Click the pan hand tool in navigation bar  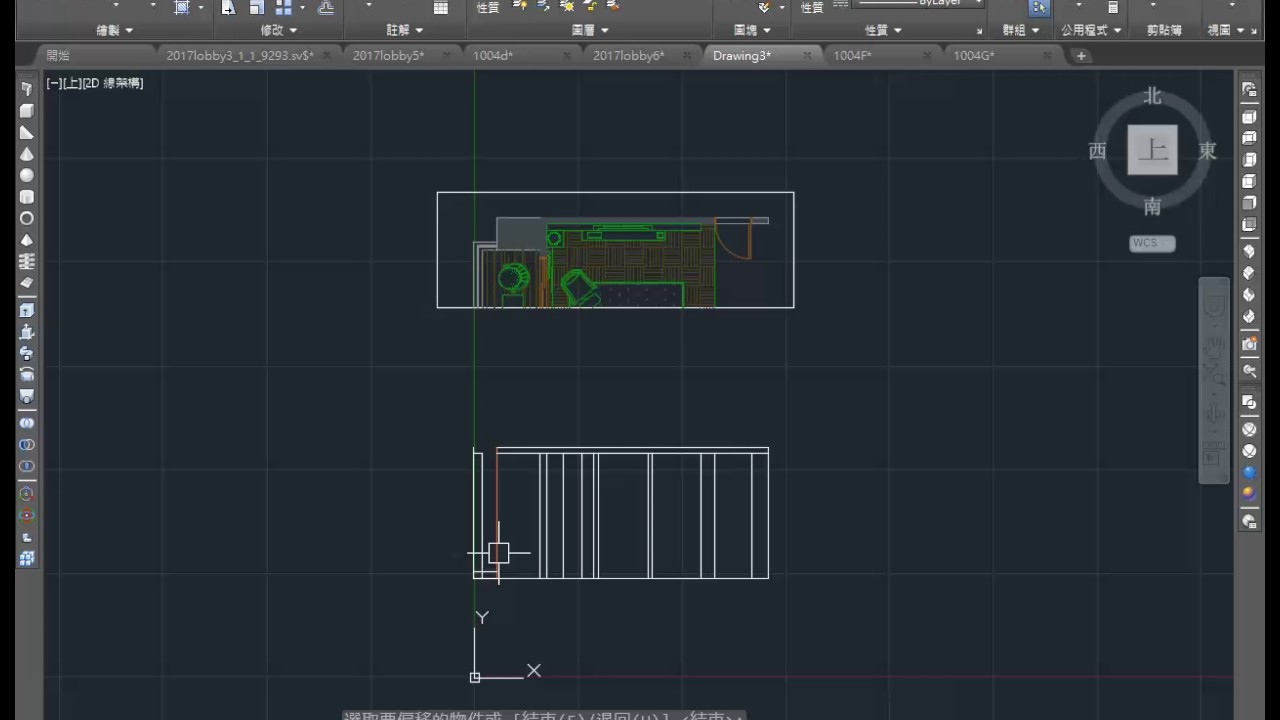coord(1214,349)
